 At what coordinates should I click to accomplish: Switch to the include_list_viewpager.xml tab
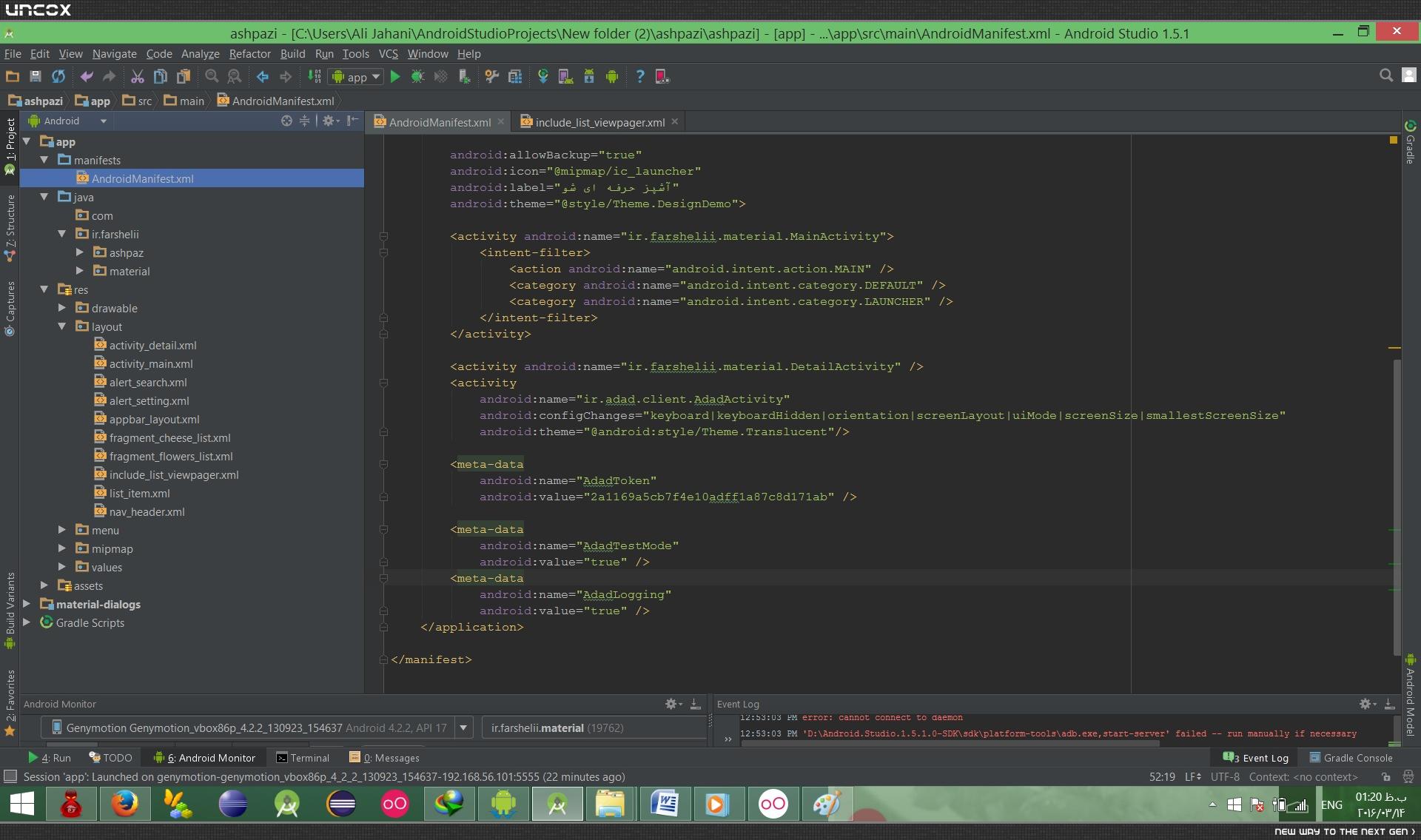coord(599,122)
